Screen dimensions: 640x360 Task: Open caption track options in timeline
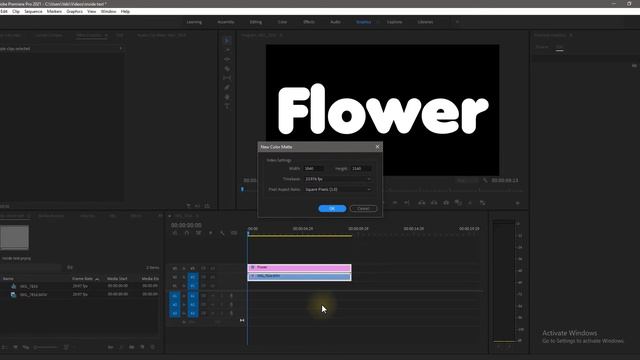point(234,233)
